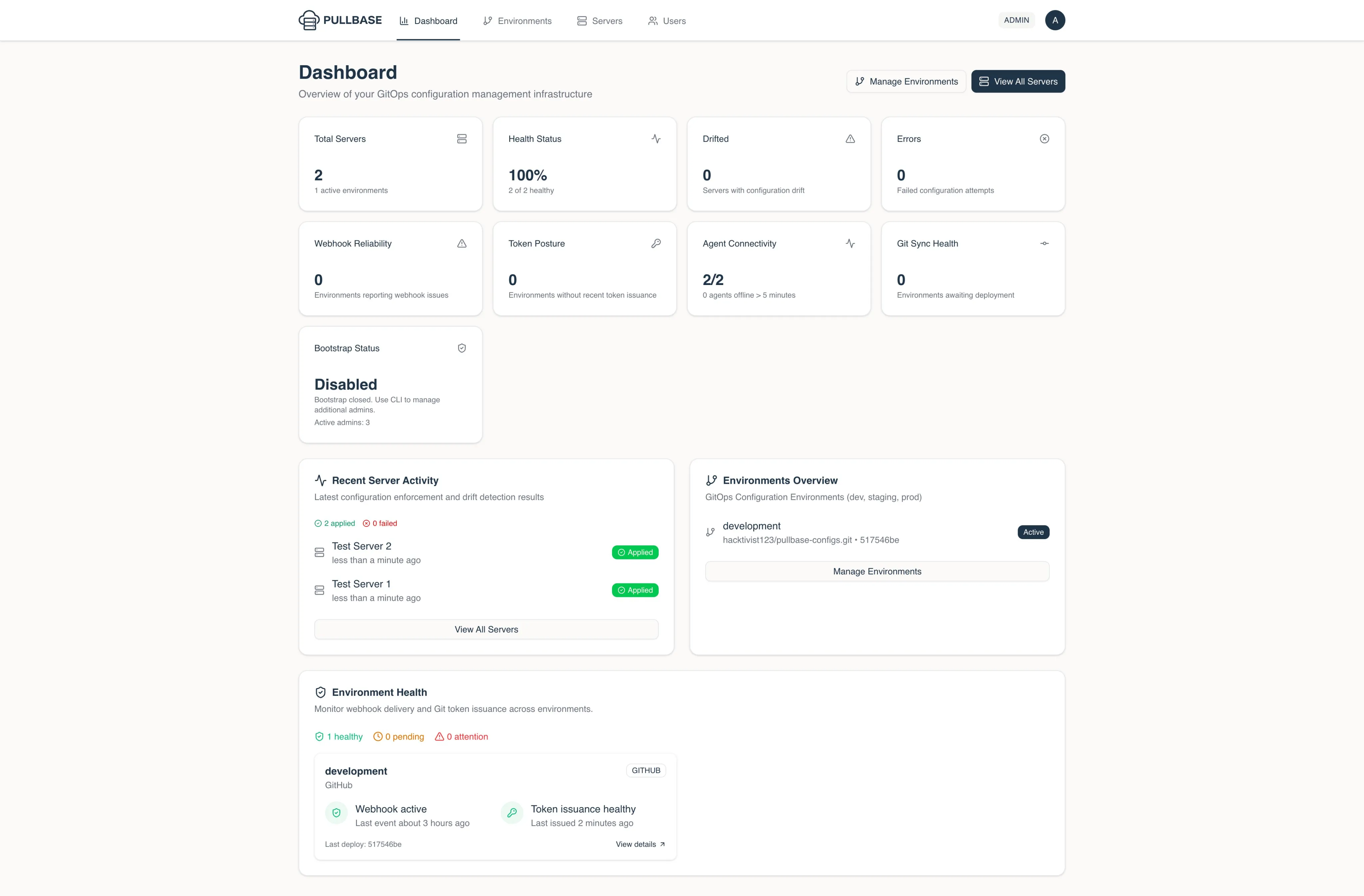Click the key icon on Token Posture card
The width and height of the screenshot is (1364, 896).
click(x=656, y=243)
